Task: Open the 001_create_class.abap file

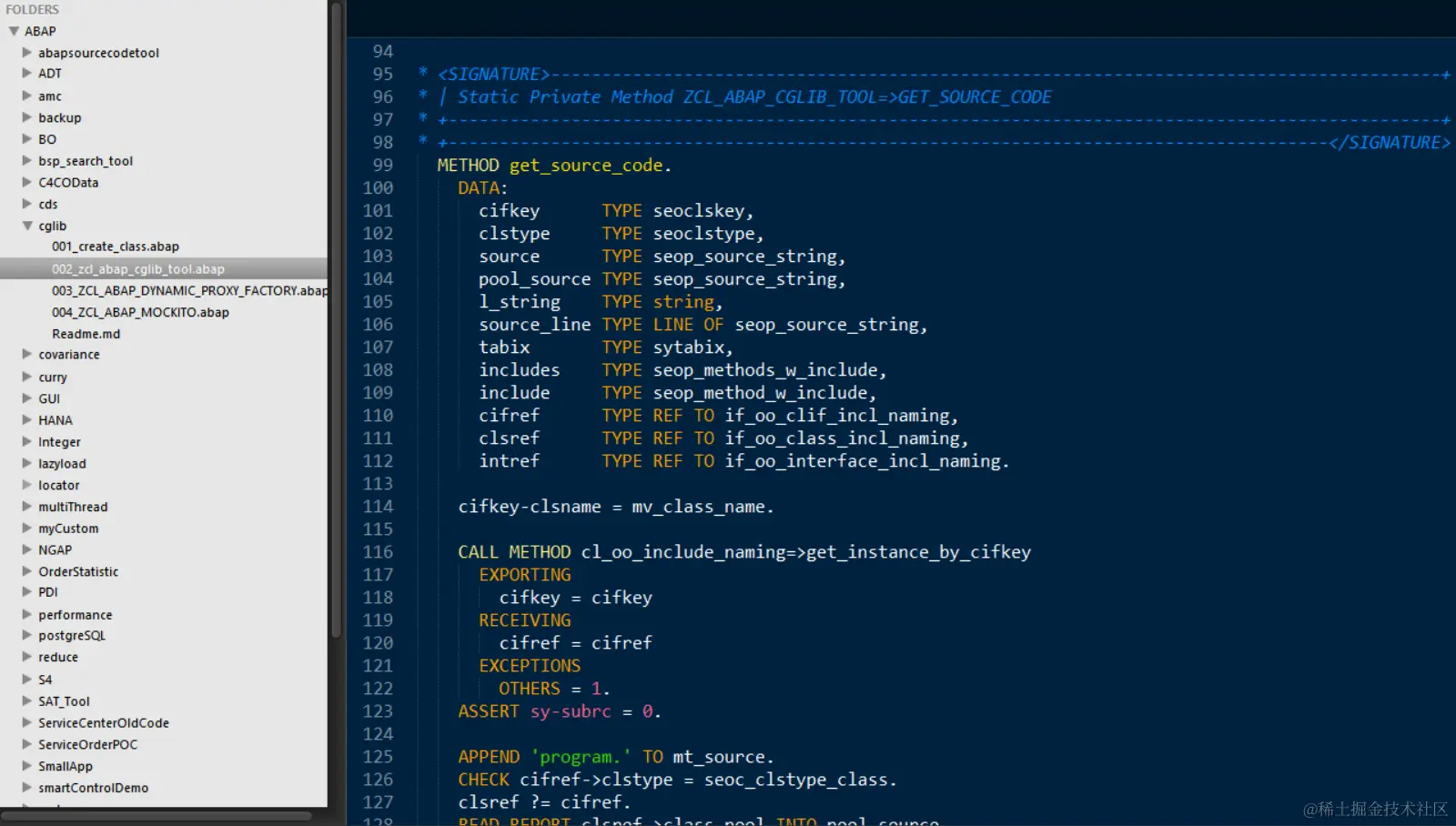Action: pos(116,246)
